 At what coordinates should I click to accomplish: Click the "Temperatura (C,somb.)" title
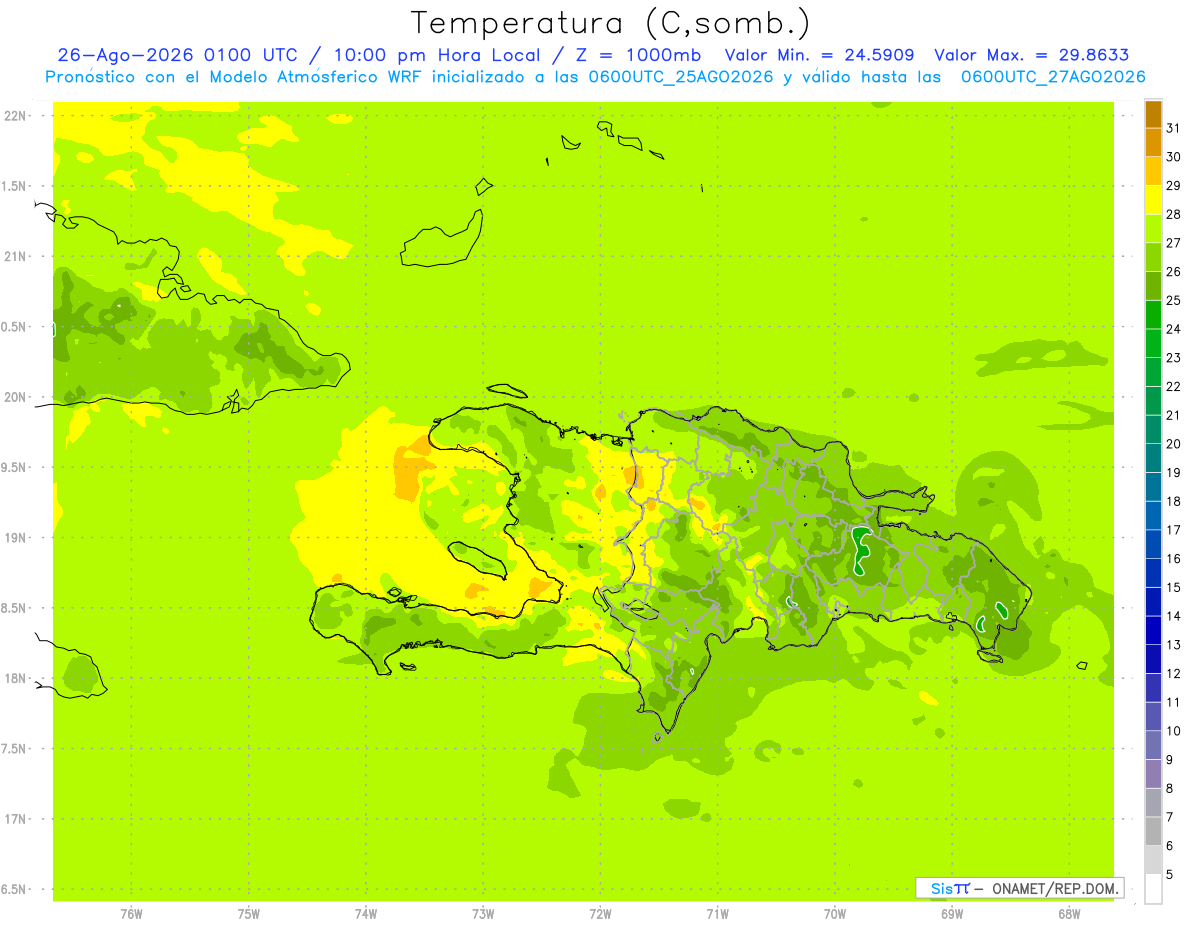(x=610, y=23)
